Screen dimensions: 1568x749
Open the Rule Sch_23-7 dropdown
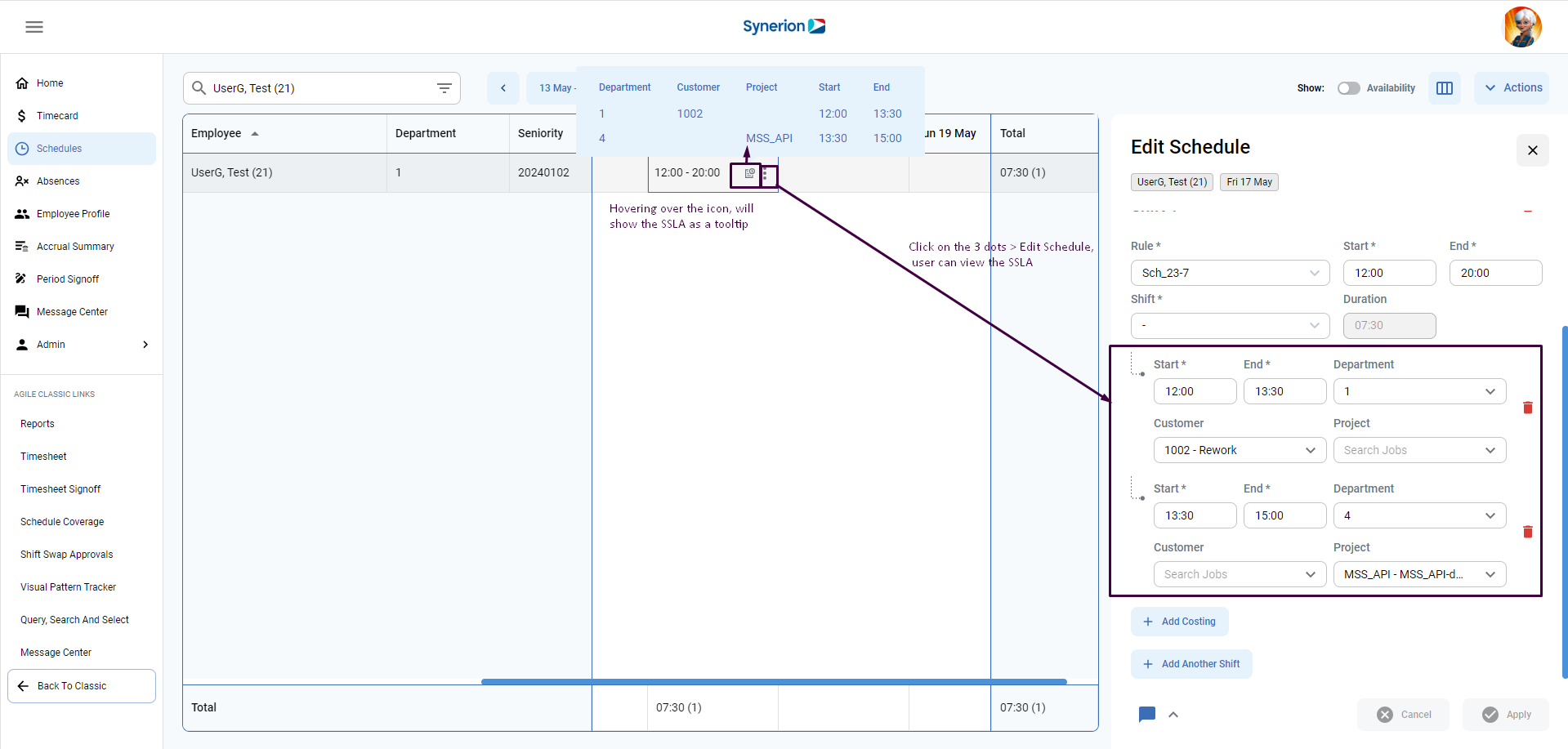[x=1231, y=273]
